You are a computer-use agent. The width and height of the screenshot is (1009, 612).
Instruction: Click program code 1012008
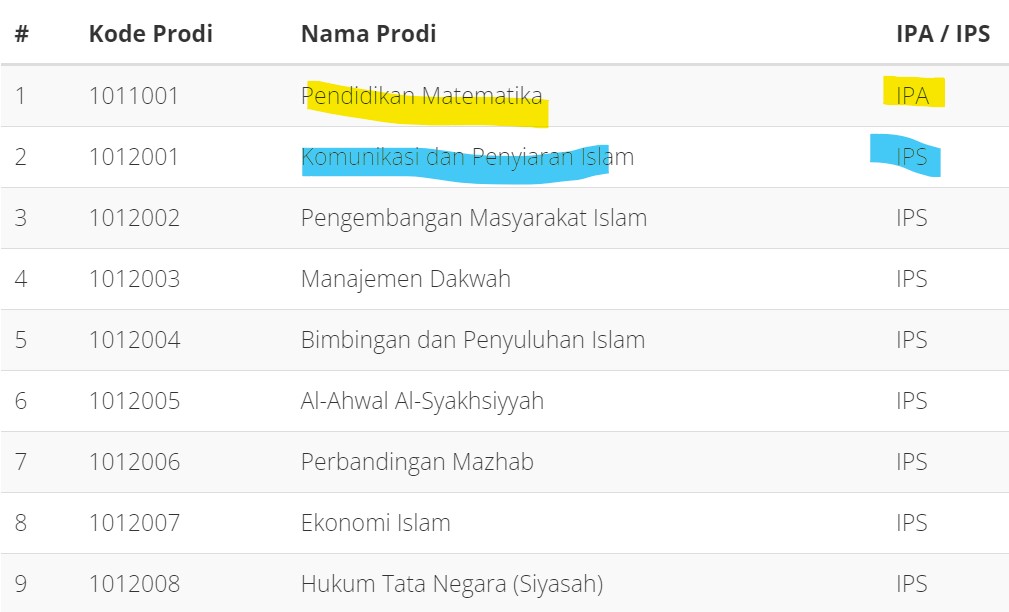pyautogui.click(x=134, y=584)
